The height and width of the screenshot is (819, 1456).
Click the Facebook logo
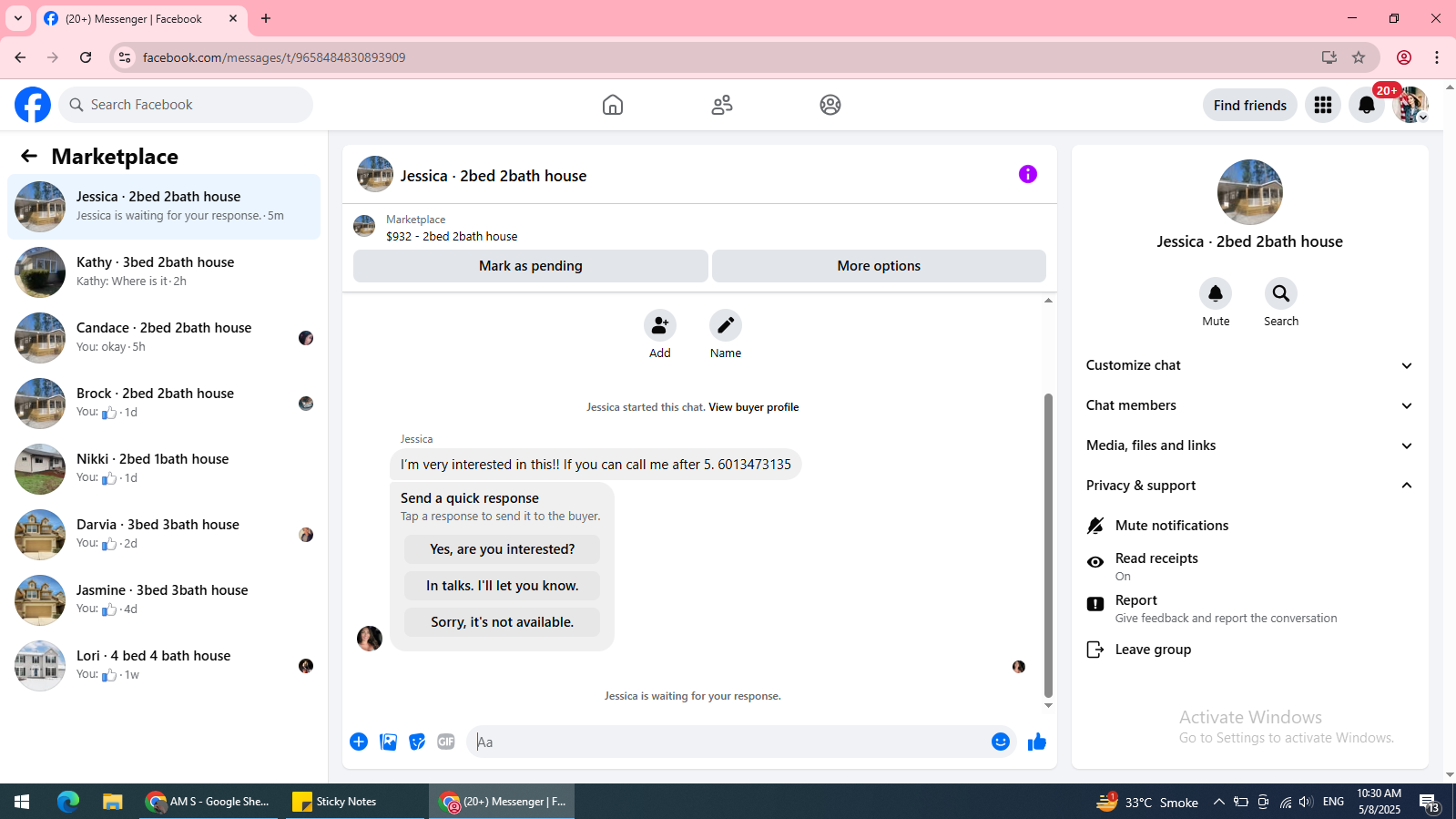(x=33, y=105)
